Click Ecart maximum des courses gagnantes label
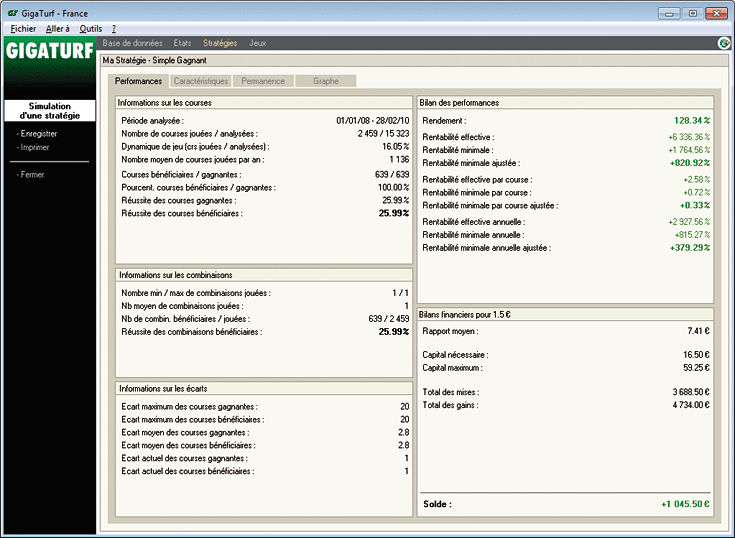 (x=189, y=407)
